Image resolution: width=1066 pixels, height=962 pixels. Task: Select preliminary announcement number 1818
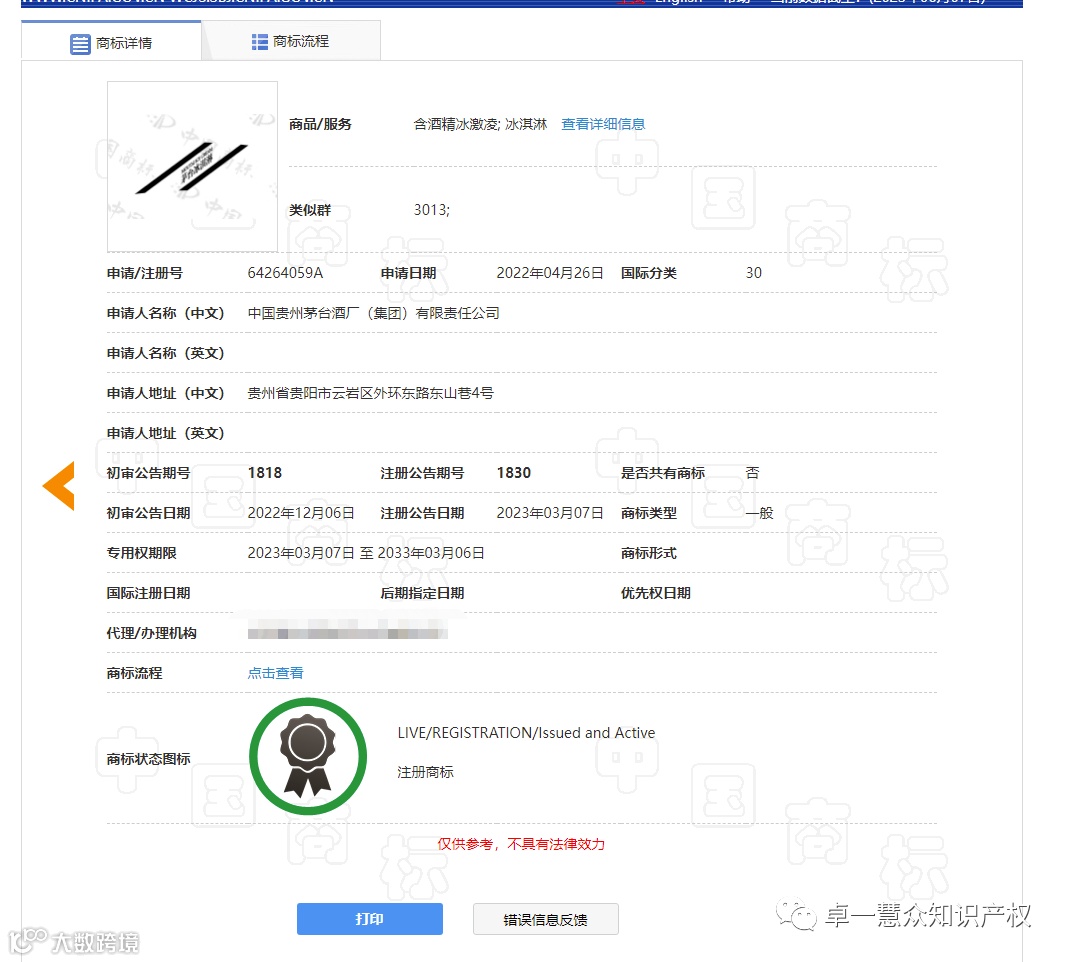pyautogui.click(x=264, y=473)
